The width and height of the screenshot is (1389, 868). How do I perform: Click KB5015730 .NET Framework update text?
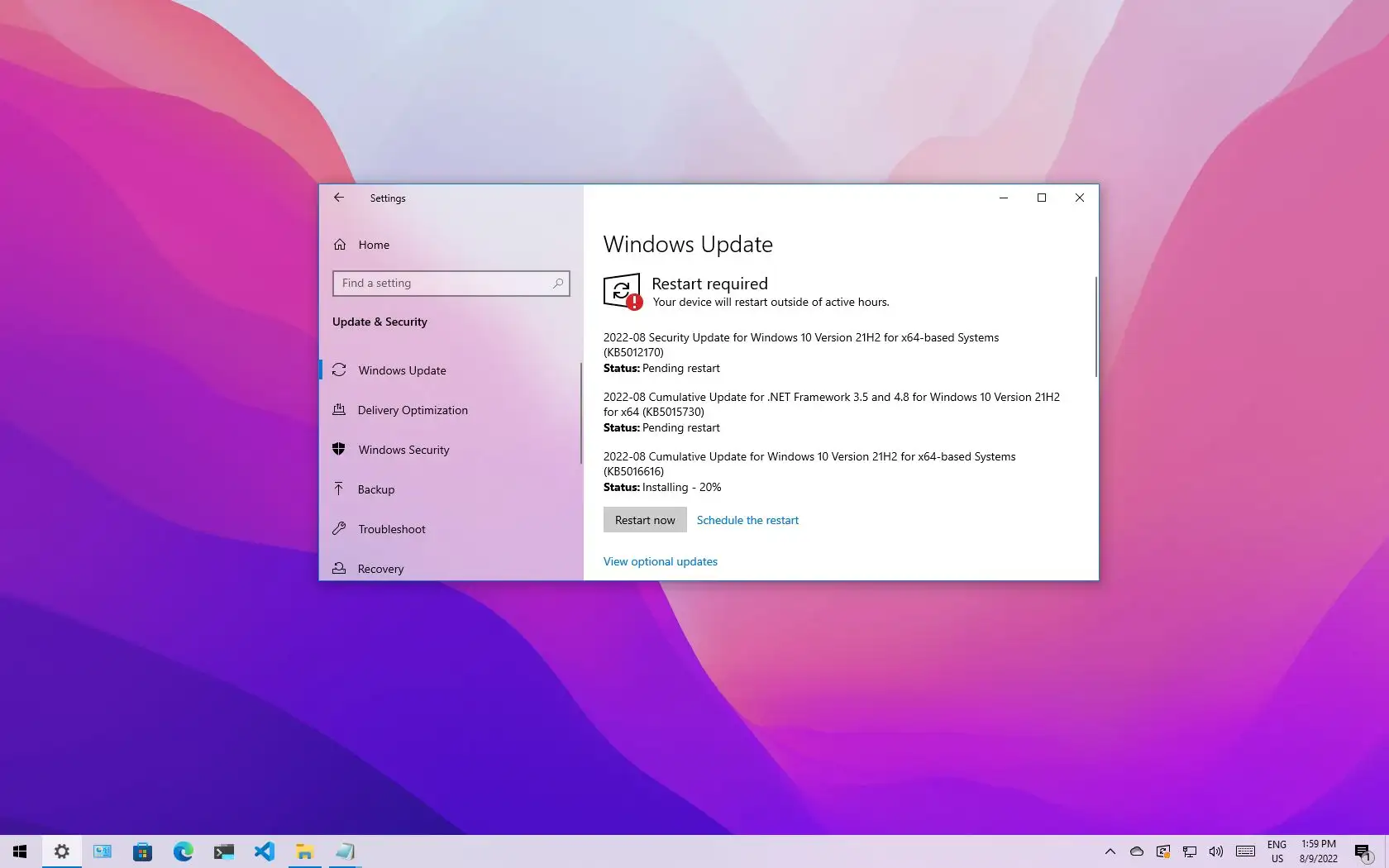click(832, 404)
